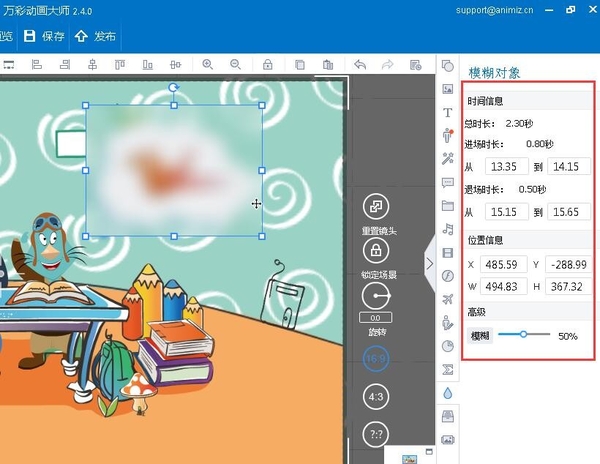Toggle the lock scene button
Viewport: 600px width, 464px height.
pyautogui.click(x=376, y=251)
